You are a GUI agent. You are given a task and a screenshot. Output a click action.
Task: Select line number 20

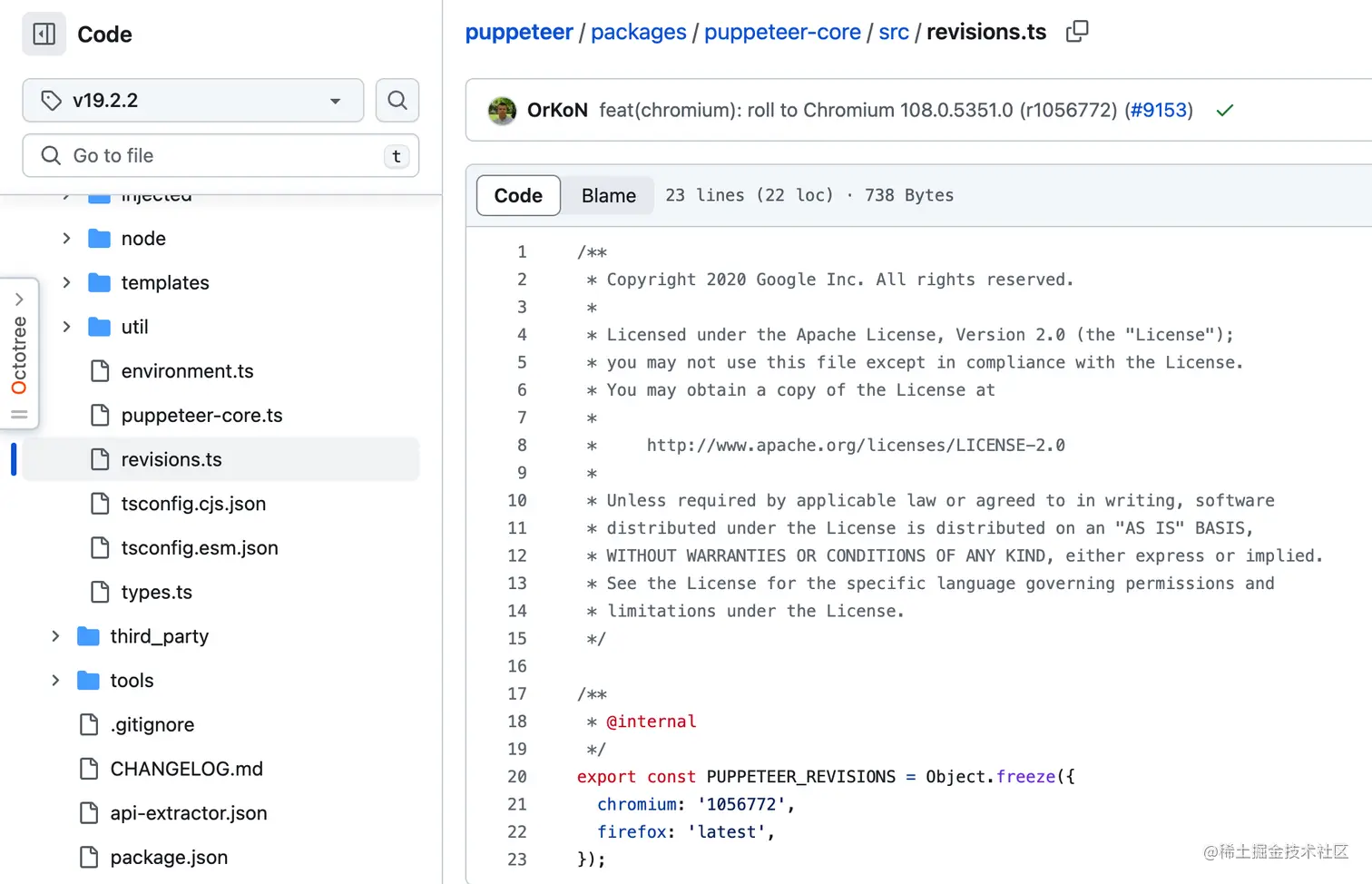tap(516, 777)
